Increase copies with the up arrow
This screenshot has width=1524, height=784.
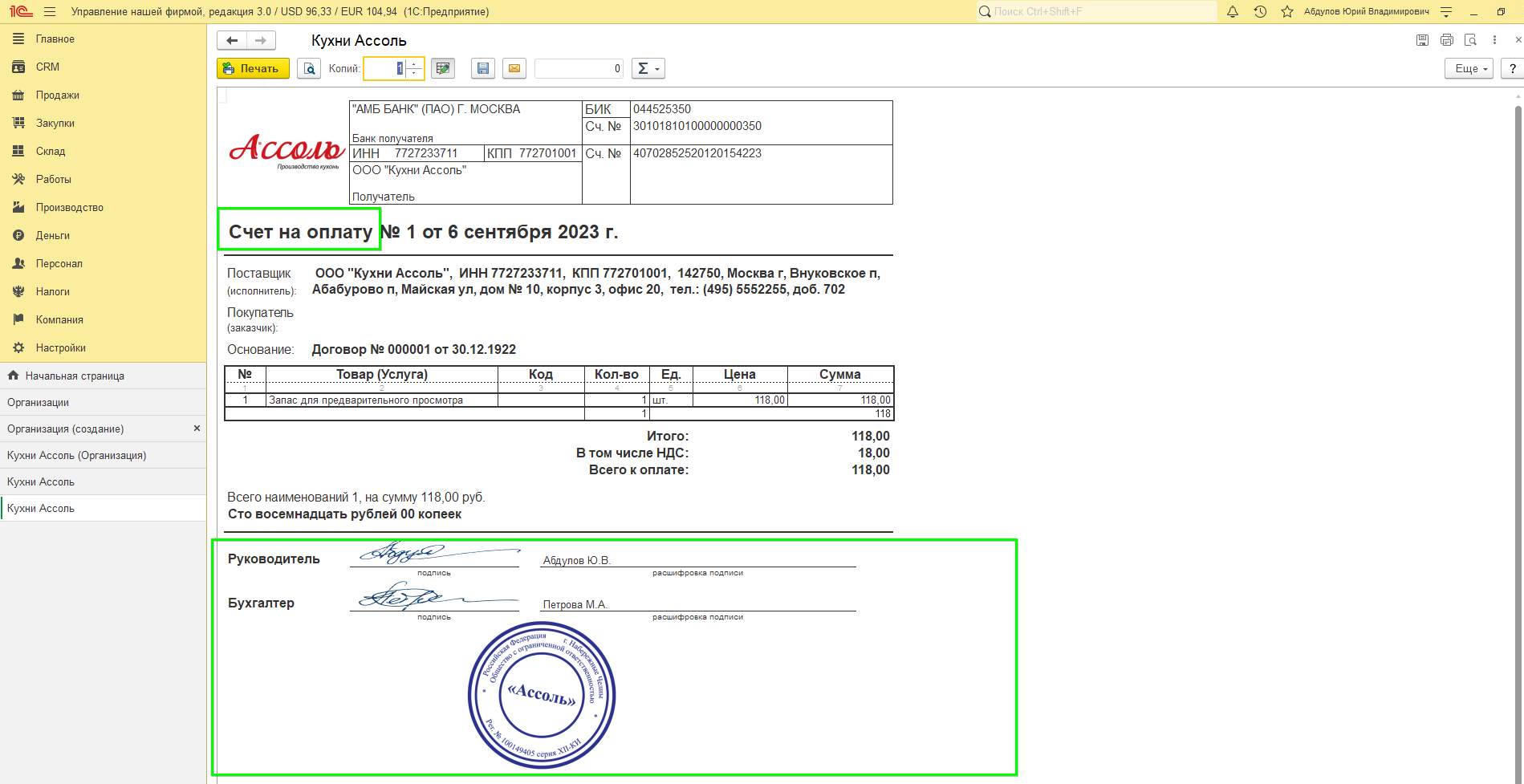pyautogui.click(x=414, y=63)
